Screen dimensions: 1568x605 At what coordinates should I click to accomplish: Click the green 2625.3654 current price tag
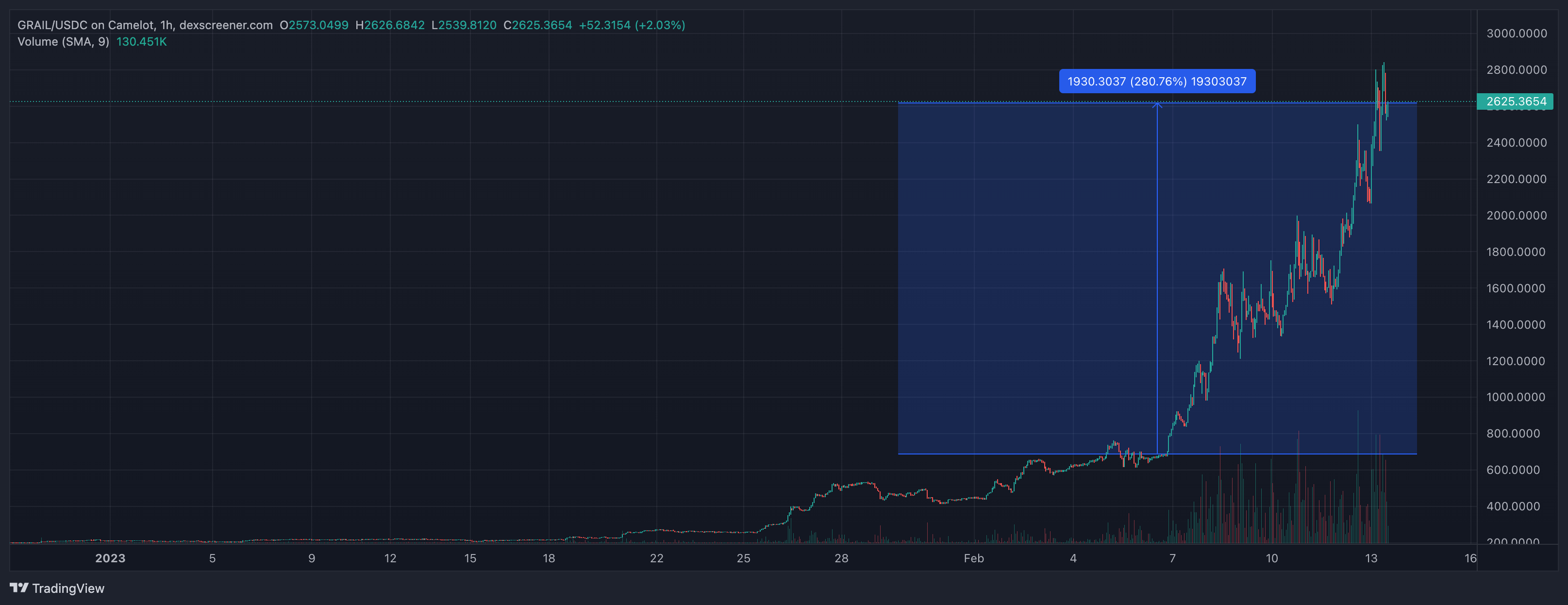click(1515, 101)
